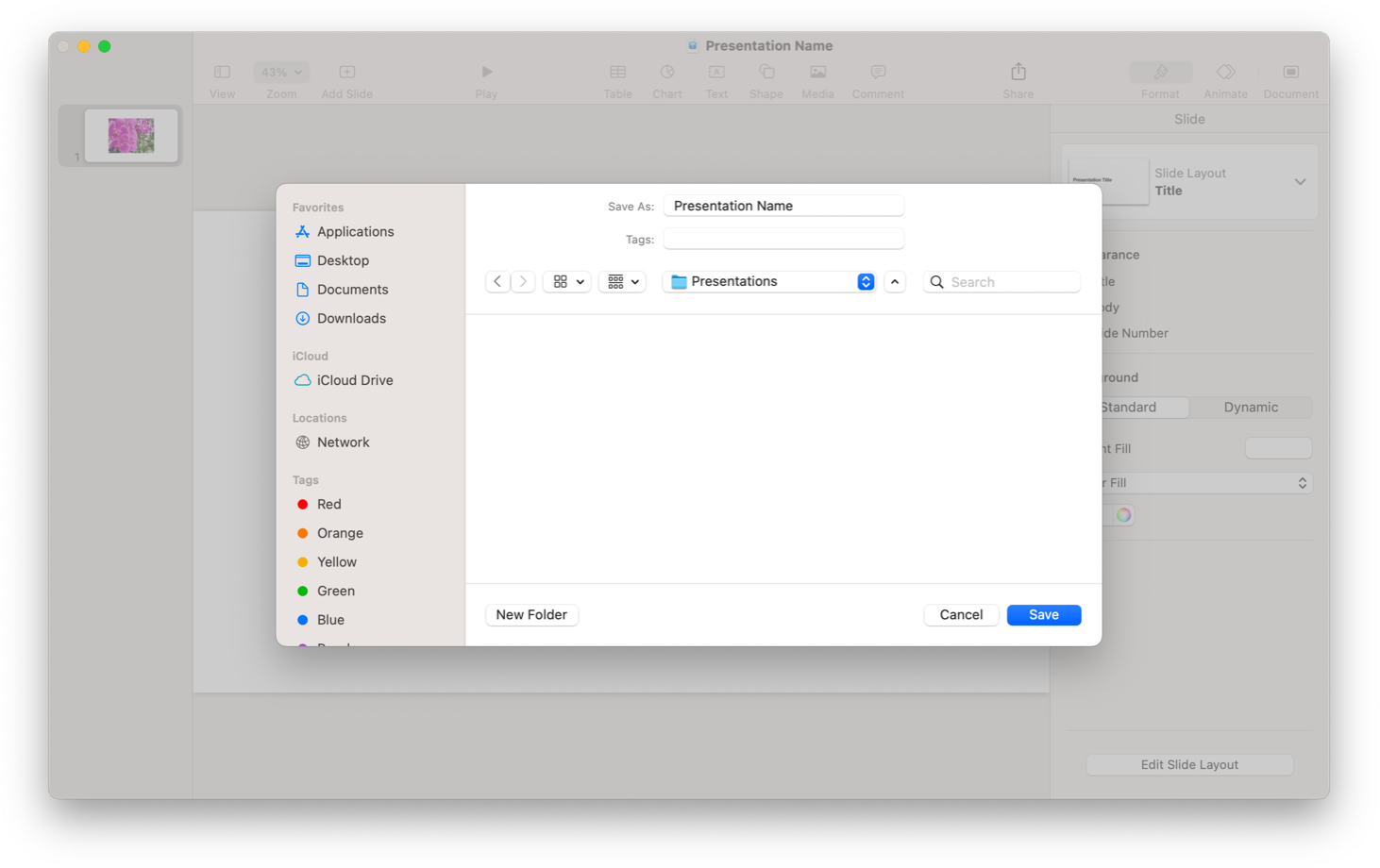The image size is (1380, 868).
Task: Click the green full screen window button
Action: (x=105, y=46)
